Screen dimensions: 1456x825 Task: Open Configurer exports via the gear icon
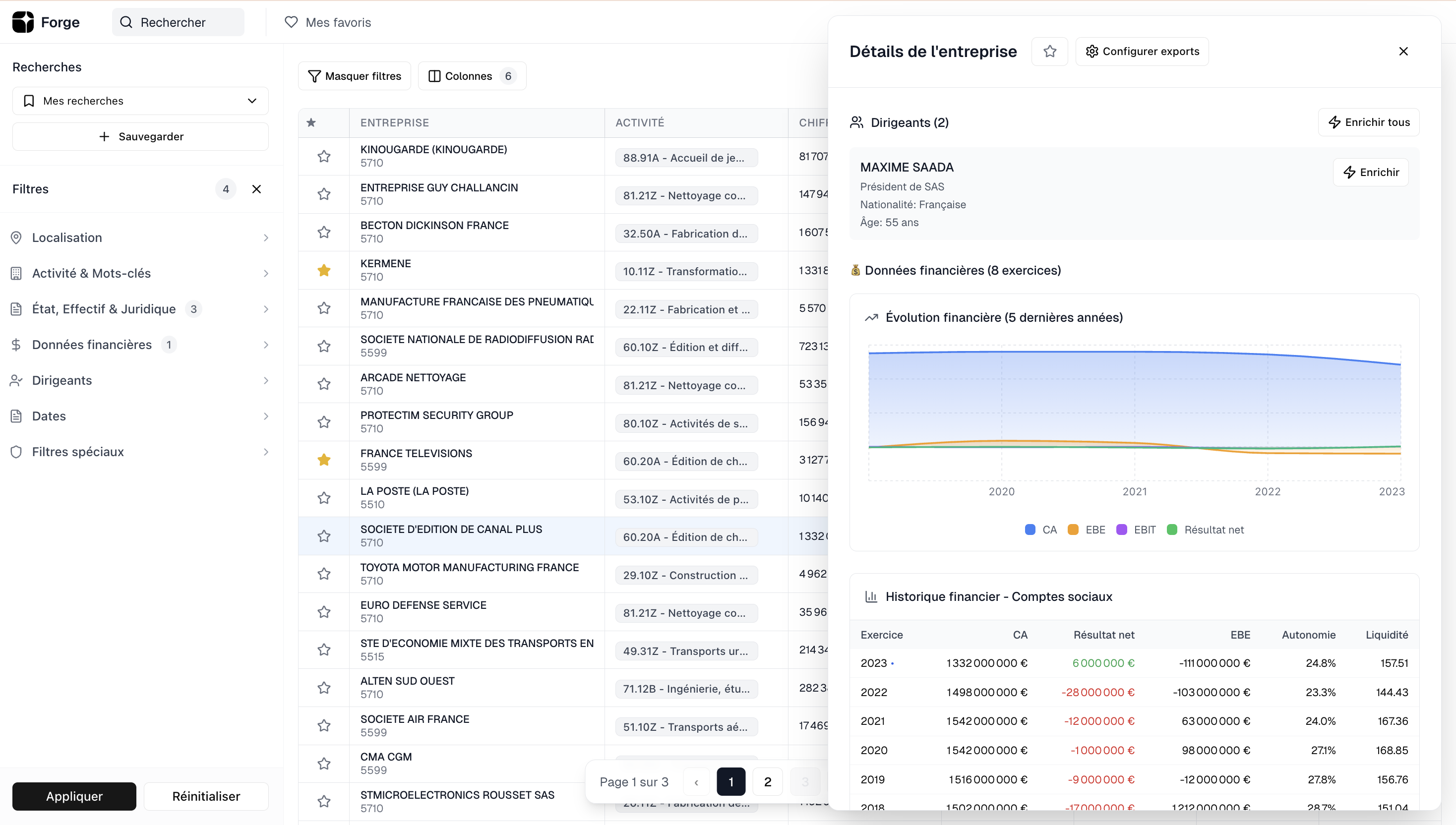(1091, 51)
